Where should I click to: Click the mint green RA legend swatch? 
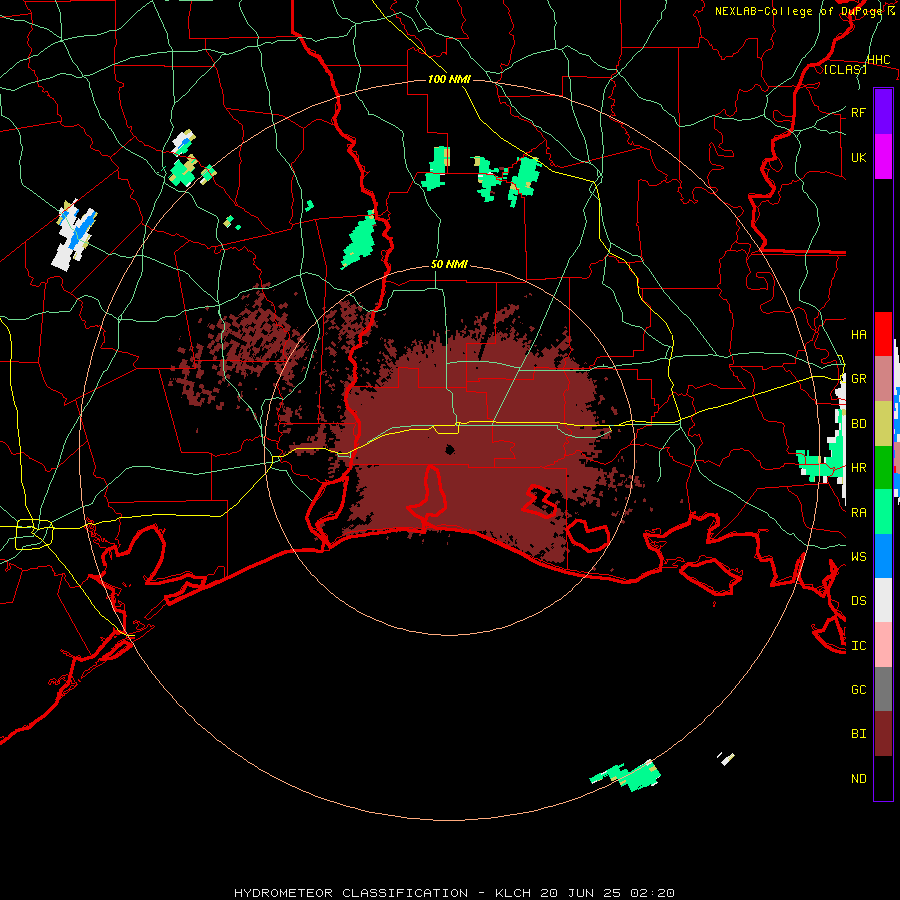[883, 512]
